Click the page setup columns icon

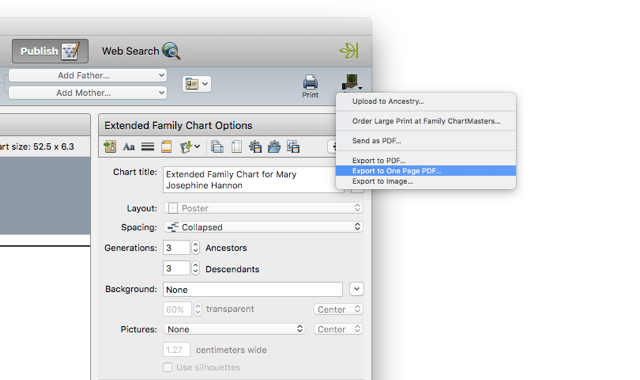[236, 147]
